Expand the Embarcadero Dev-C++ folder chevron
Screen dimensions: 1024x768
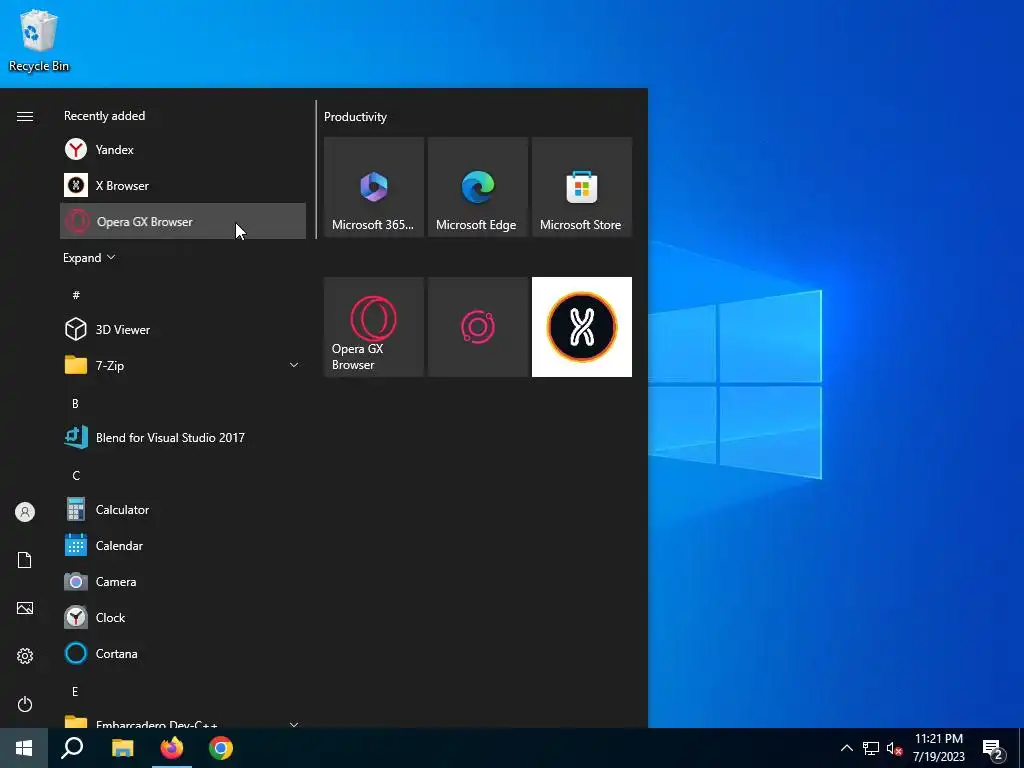pos(294,724)
